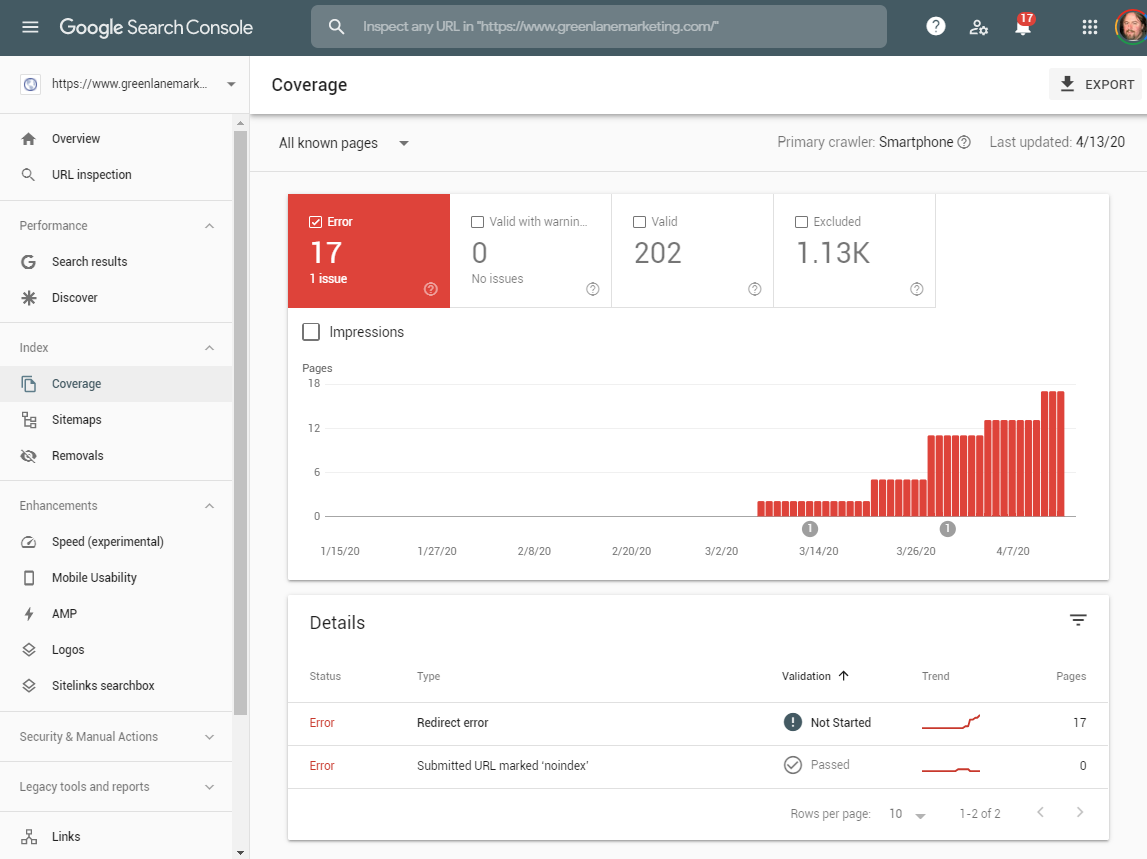Open the navigation hamburger menu
Viewport: 1147px width, 859px height.
click(28, 26)
